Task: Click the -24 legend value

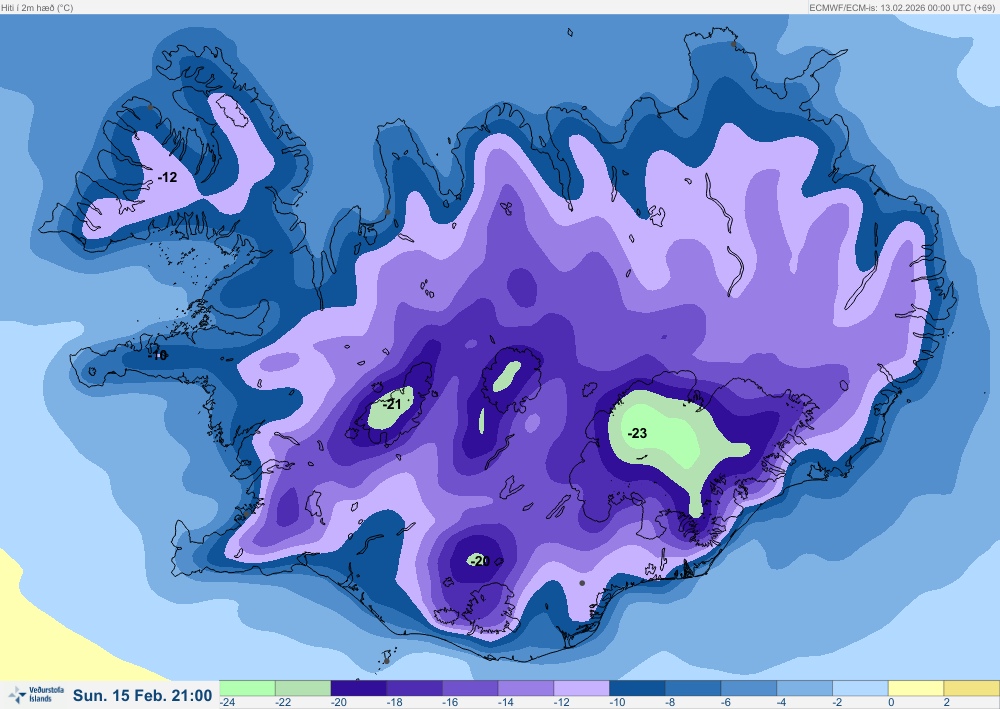Action: tap(228, 703)
